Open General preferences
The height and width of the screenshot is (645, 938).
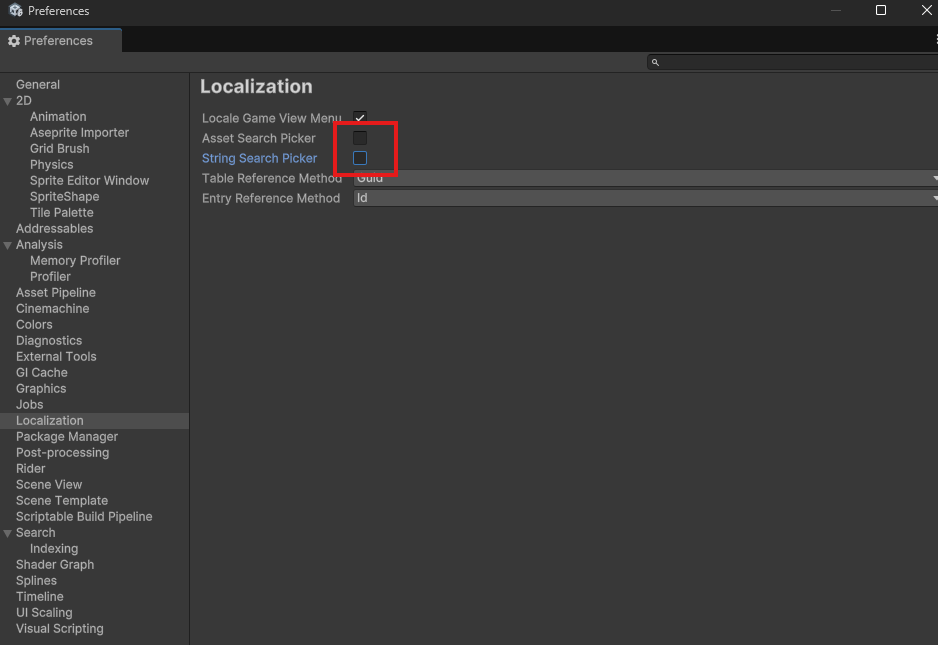point(38,84)
